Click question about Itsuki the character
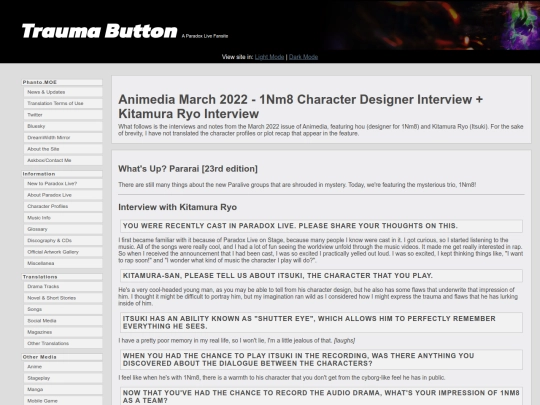 [321, 276]
